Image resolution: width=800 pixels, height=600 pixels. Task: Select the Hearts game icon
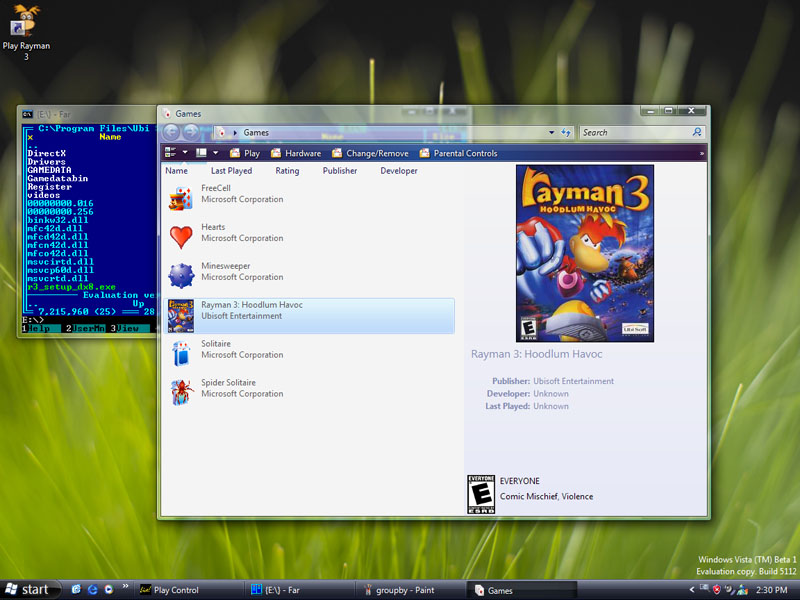coord(181,237)
